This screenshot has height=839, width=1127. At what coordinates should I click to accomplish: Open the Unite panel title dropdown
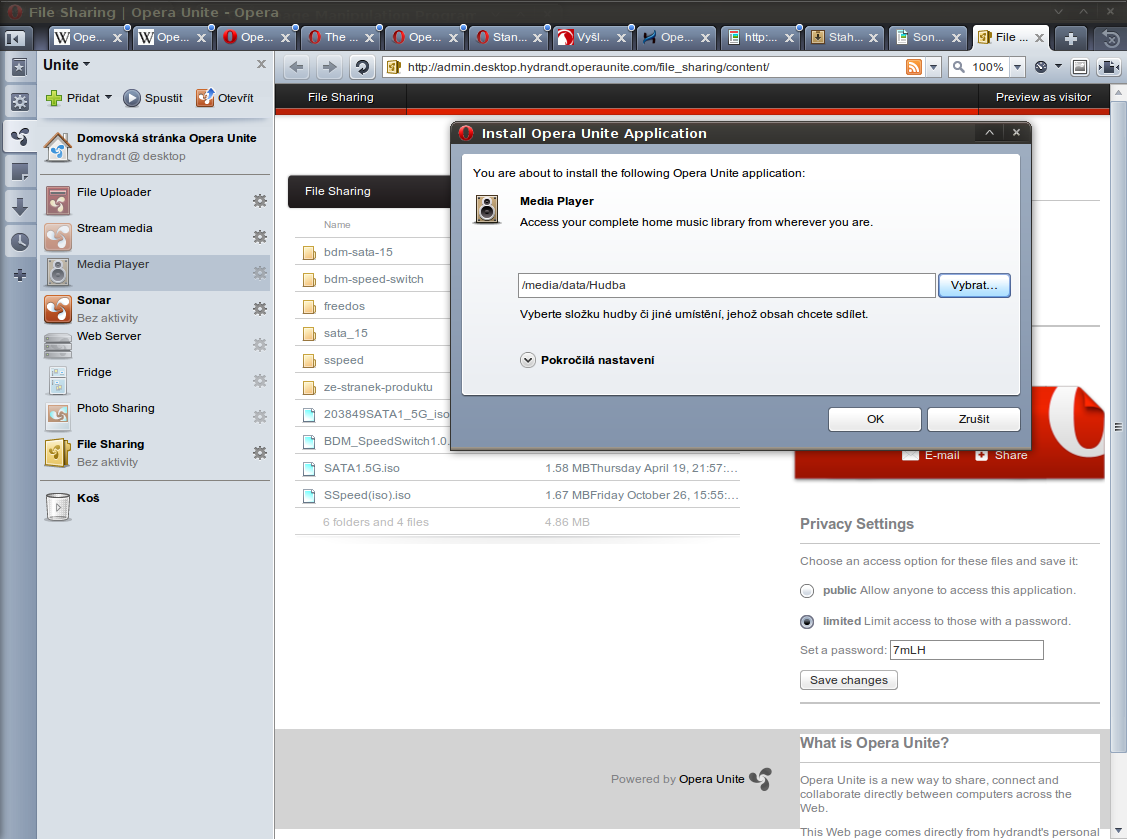point(67,65)
